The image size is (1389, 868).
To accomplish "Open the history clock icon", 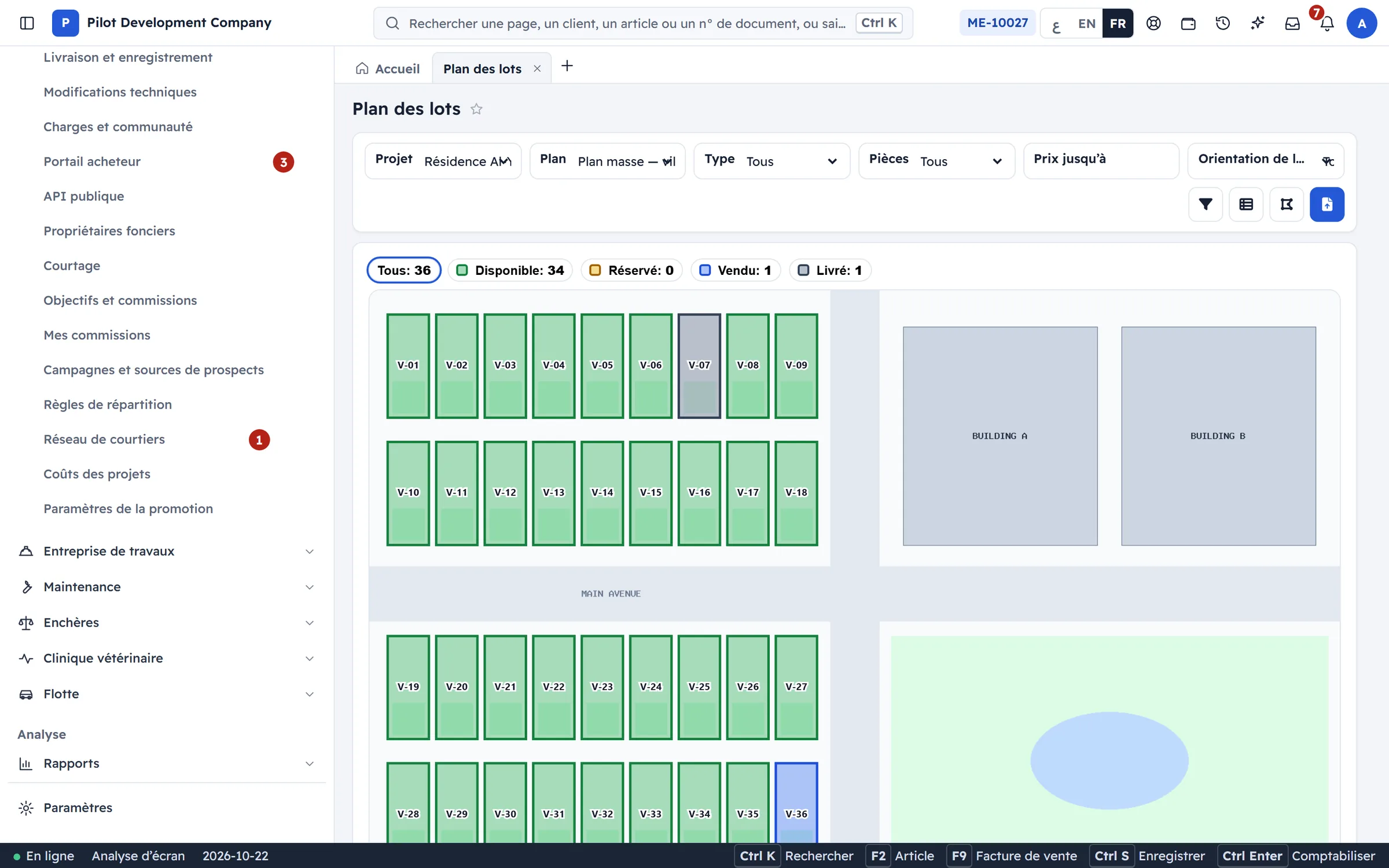I will tap(1223, 23).
